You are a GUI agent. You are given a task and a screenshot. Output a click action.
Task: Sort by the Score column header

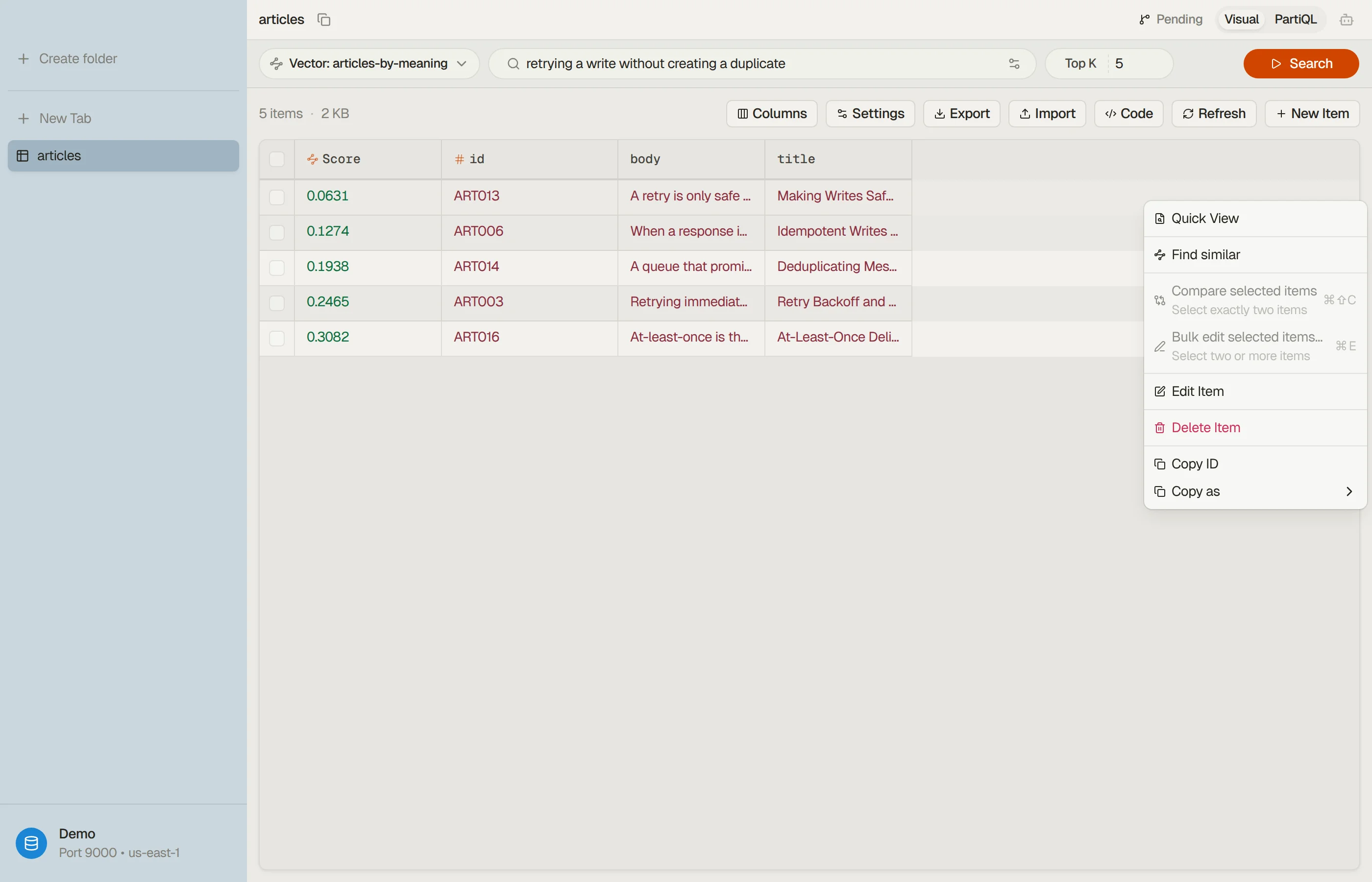[x=367, y=159]
